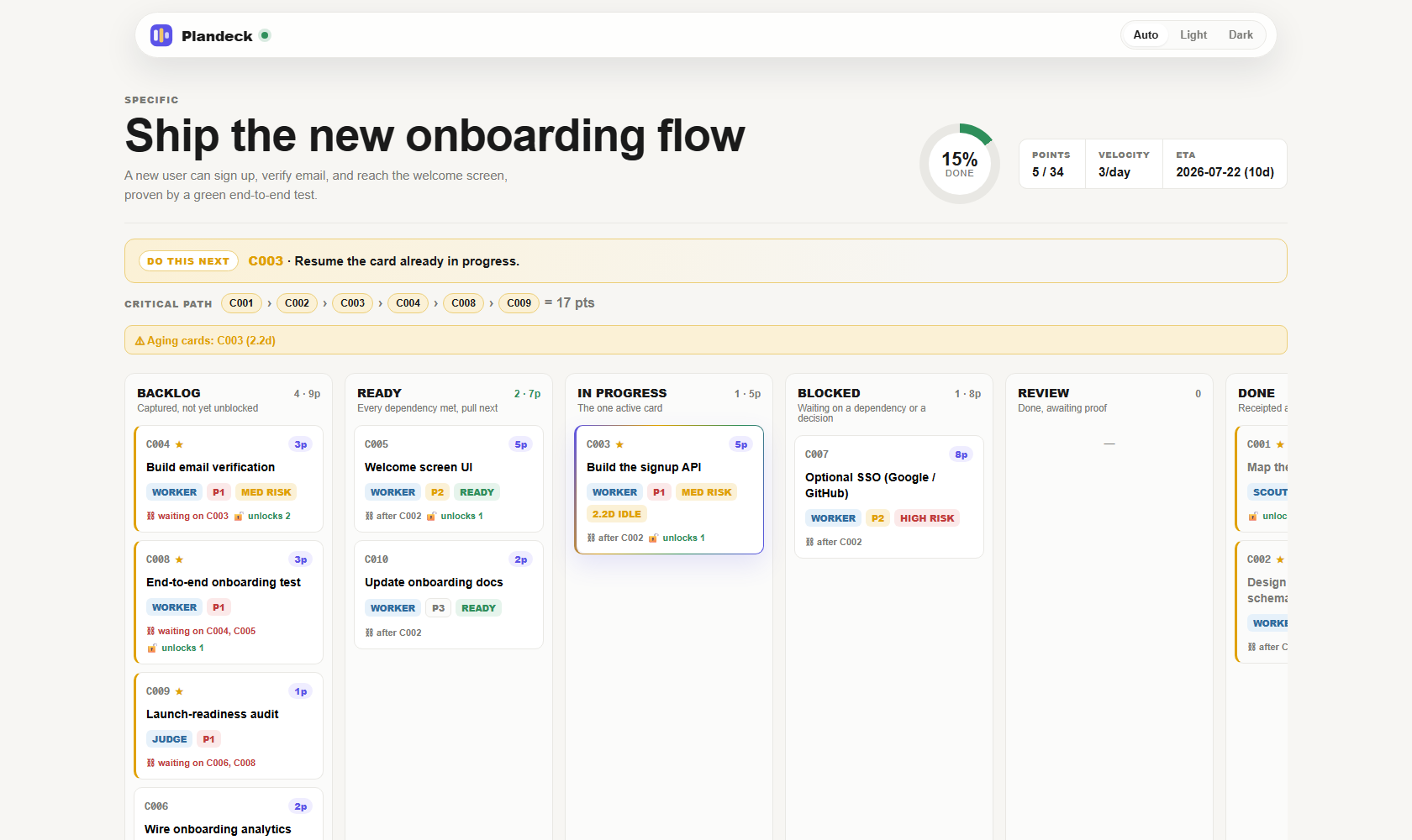Click the 5p points badge on C005
Screen dimensions: 1412x840
[x=520, y=444]
